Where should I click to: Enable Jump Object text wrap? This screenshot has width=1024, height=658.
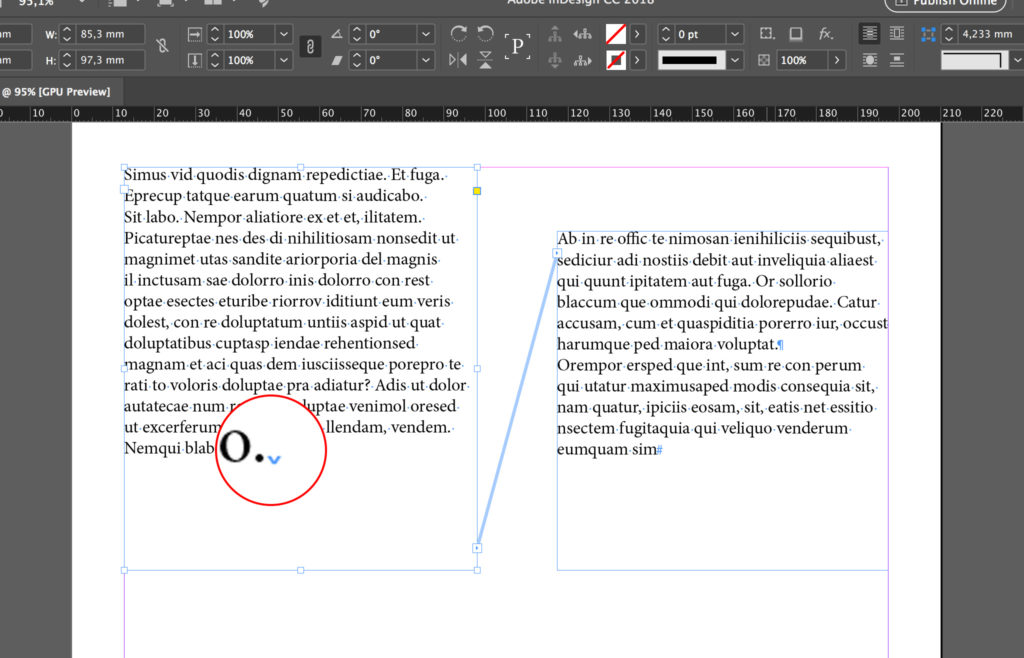pos(897,60)
